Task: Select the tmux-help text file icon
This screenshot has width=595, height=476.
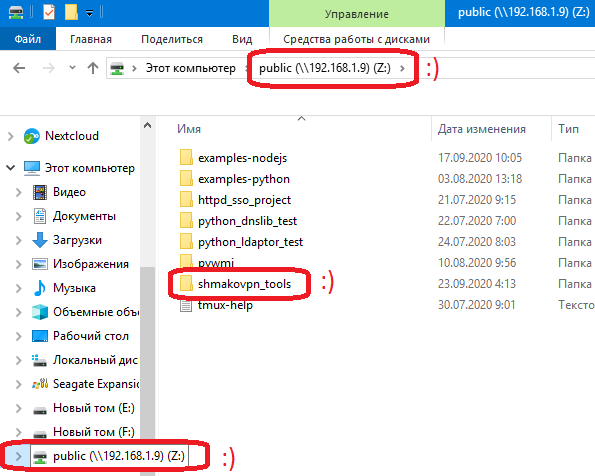Action: 186,305
